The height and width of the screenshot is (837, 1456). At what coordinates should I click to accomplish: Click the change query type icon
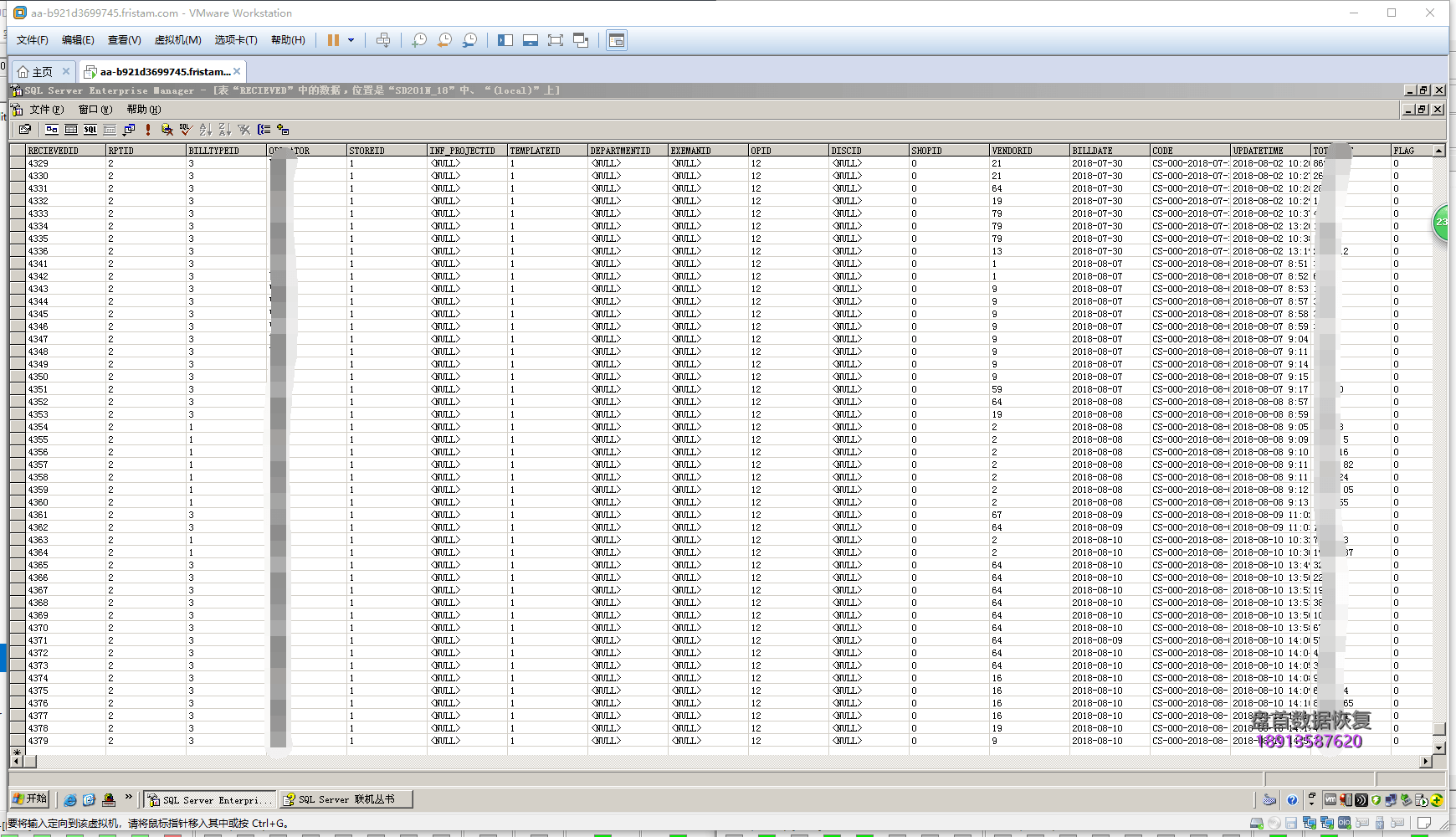(x=129, y=130)
